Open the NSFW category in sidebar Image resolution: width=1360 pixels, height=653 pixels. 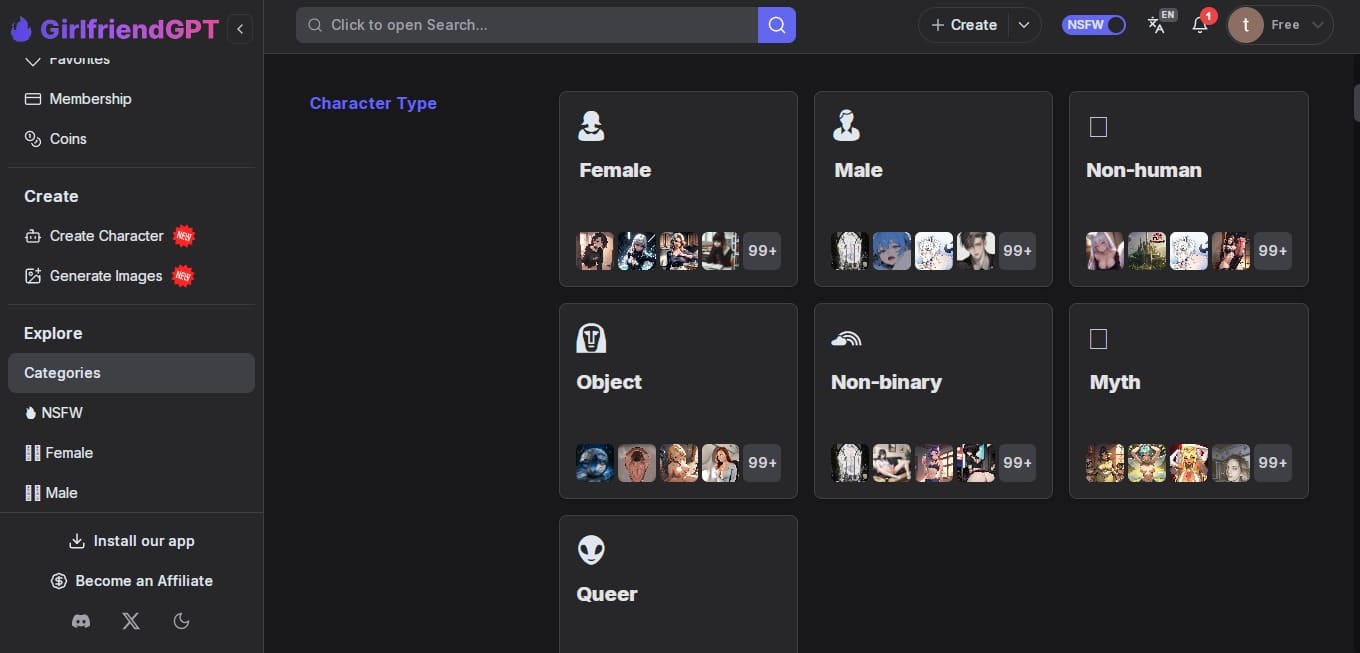(x=131, y=413)
